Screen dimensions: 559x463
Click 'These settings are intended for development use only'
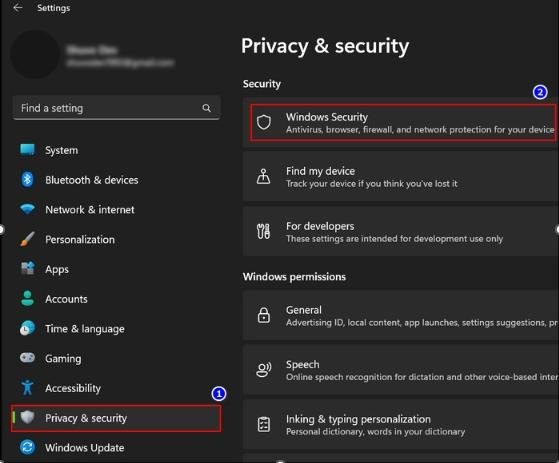coord(394,239)
